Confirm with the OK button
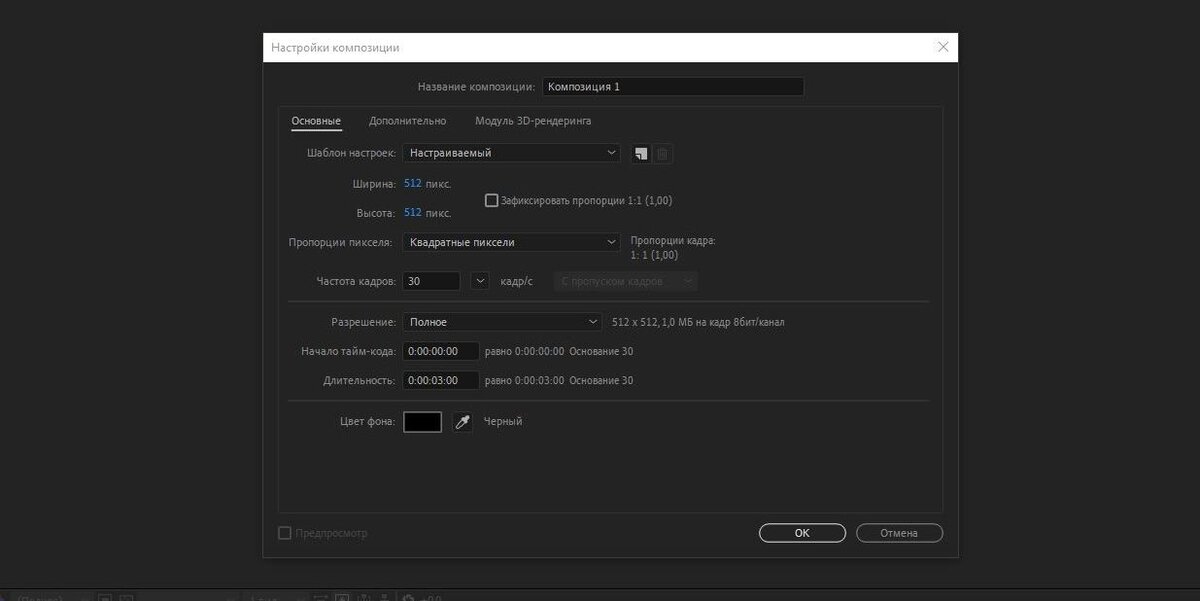 click(802, 533)
